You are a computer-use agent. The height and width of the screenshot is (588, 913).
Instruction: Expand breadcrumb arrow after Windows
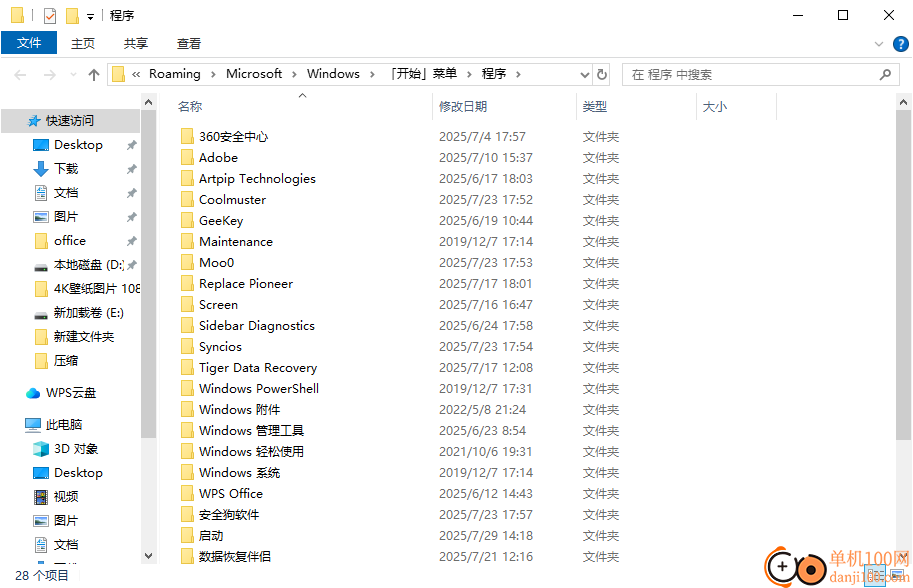click(x=372, y=74)
